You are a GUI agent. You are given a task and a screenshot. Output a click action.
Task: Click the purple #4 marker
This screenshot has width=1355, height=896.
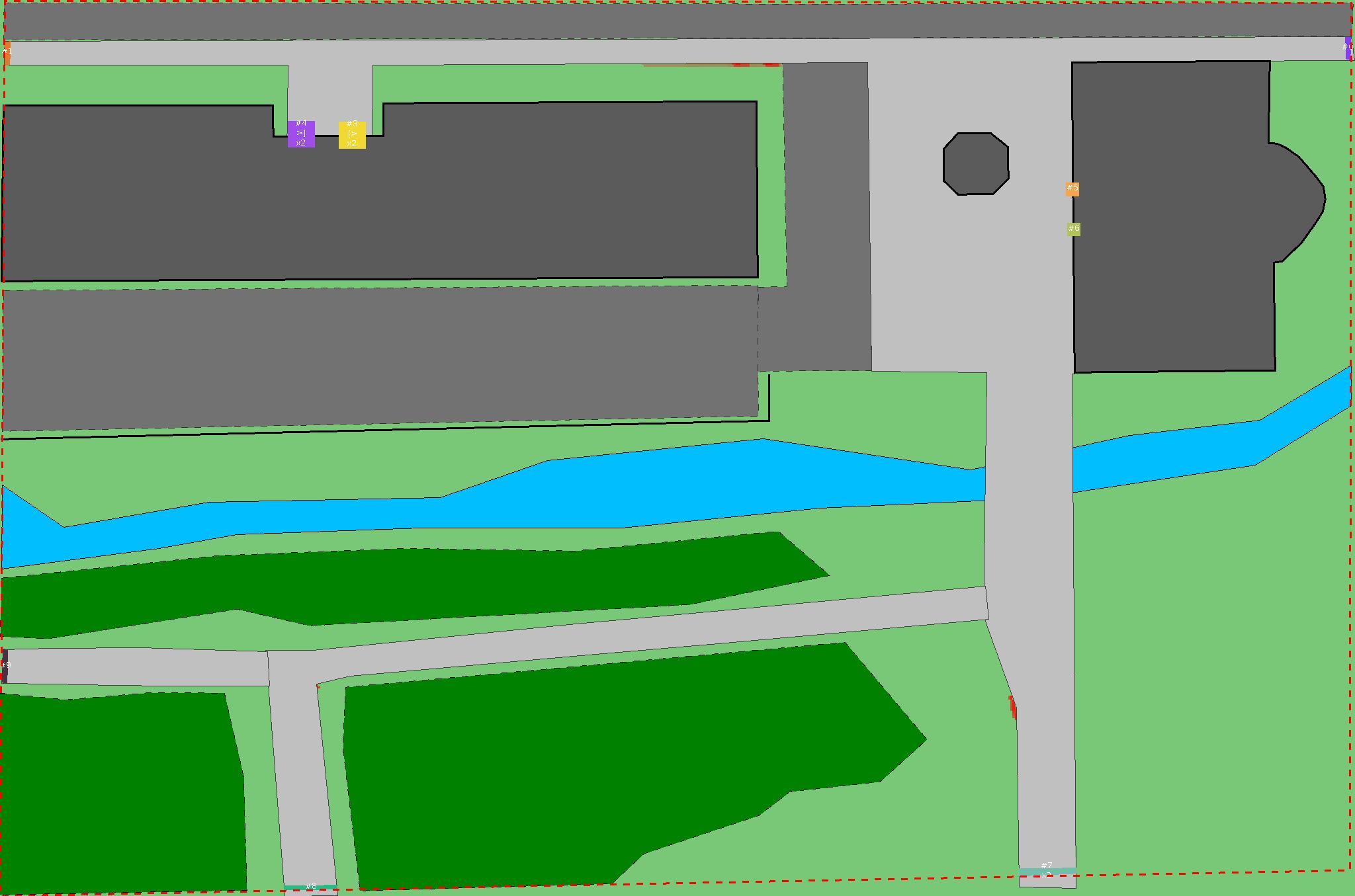tap(301, 134)
